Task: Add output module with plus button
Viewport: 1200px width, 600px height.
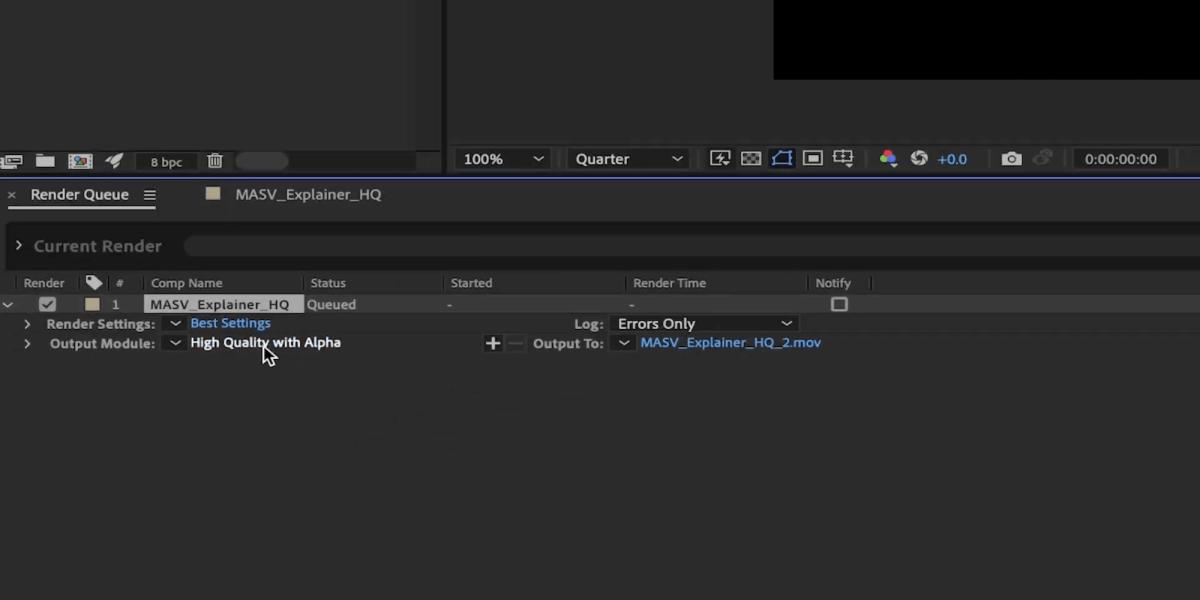Action: (492, 344)
